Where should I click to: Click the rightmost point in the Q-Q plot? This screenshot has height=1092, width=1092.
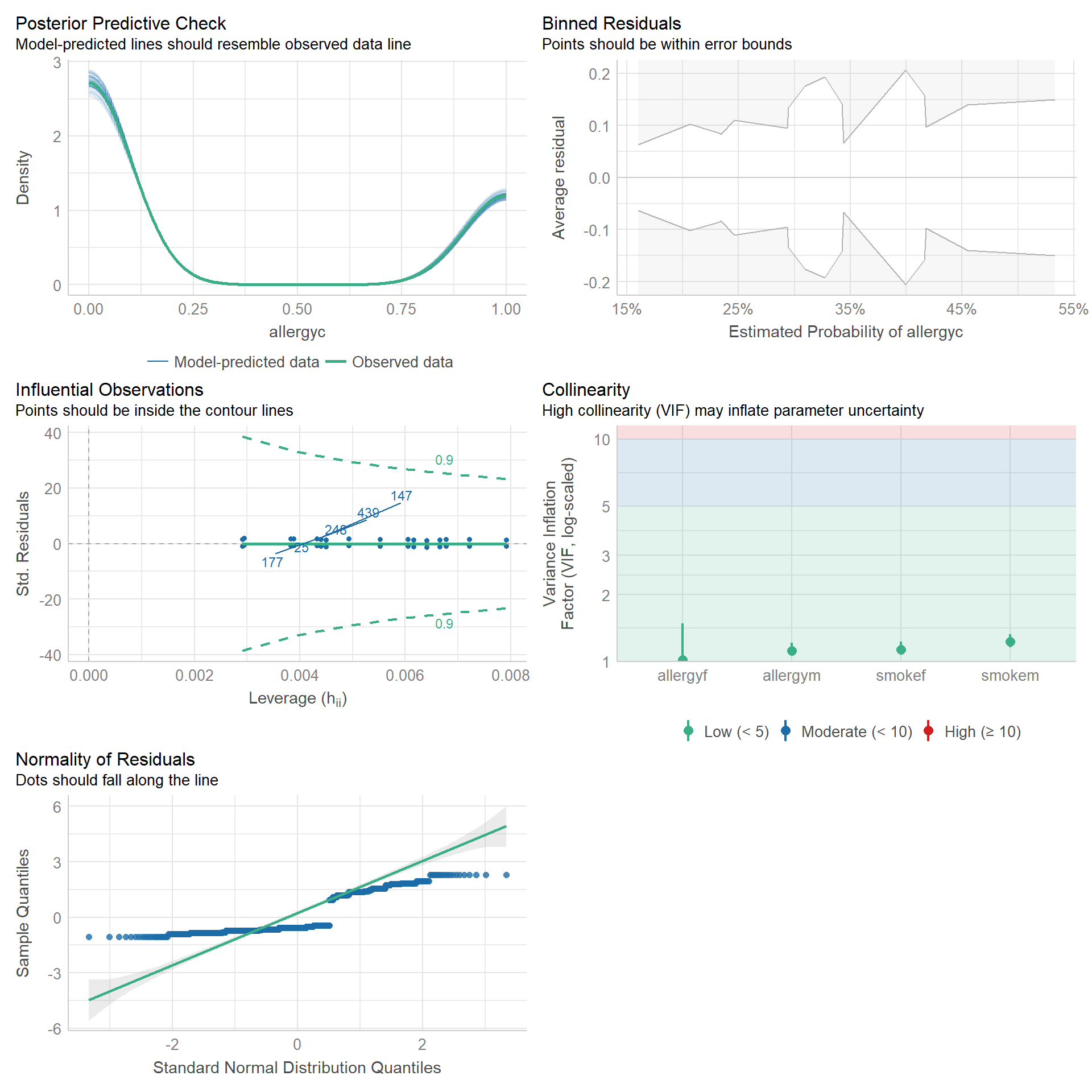point(506,875)
